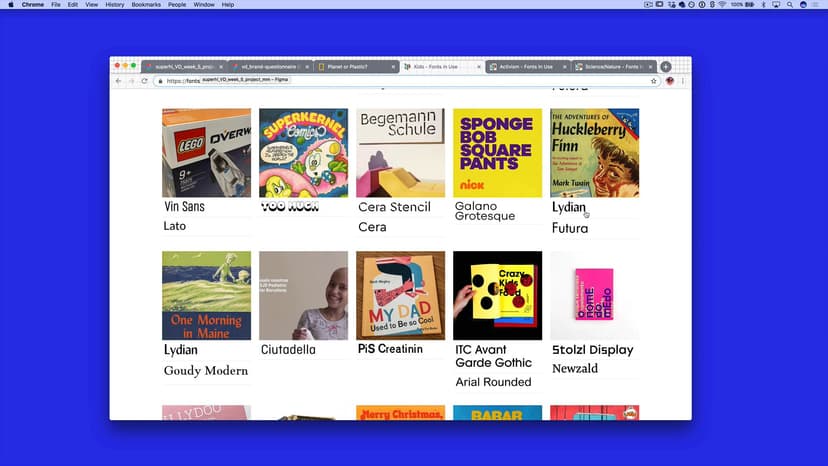Click the Chrome profile avatar icon
The image size is (828, 466).
pyautogui.click(x=670, y=81)
